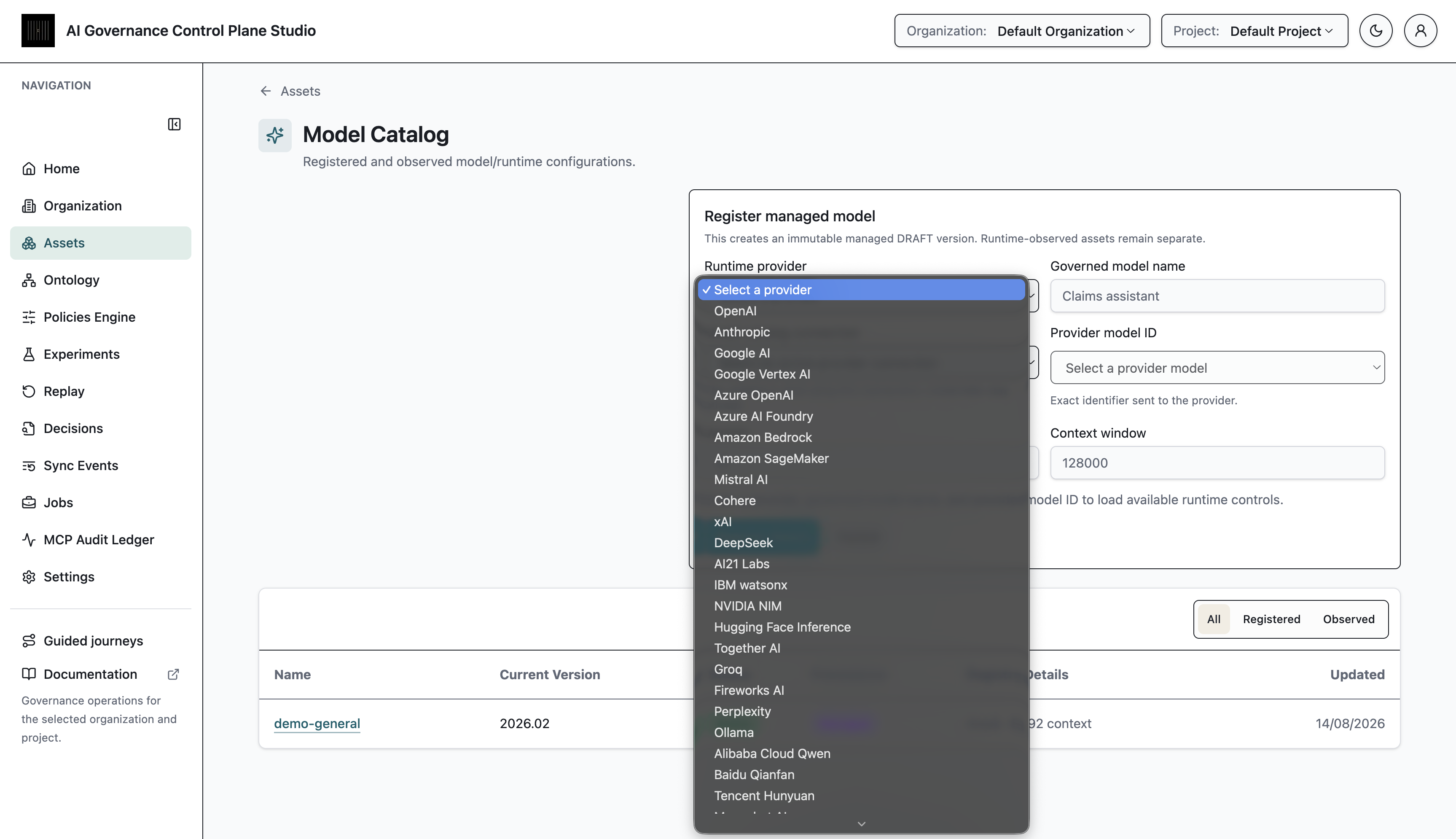Click the back arrow next to Assets

click(x=266, y=91)
